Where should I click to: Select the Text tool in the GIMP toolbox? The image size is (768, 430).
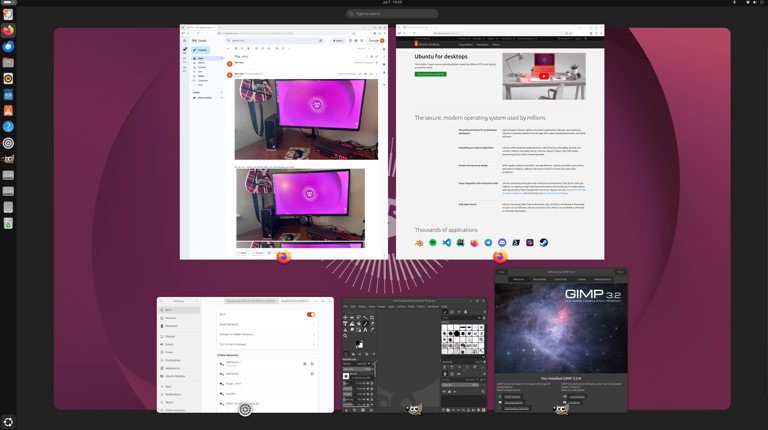(x=365, y=330)
